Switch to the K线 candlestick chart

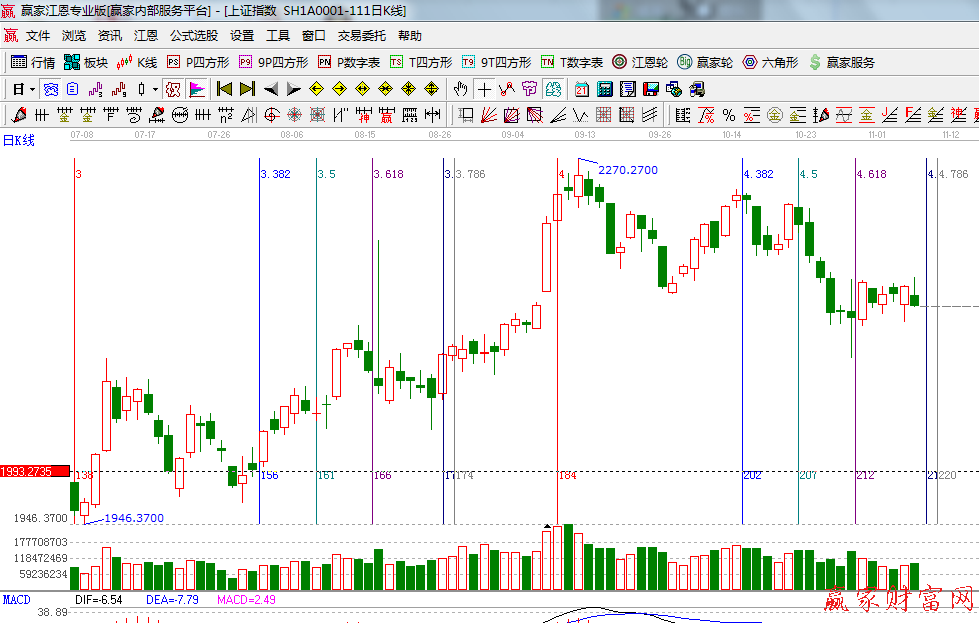coord(137,62)
